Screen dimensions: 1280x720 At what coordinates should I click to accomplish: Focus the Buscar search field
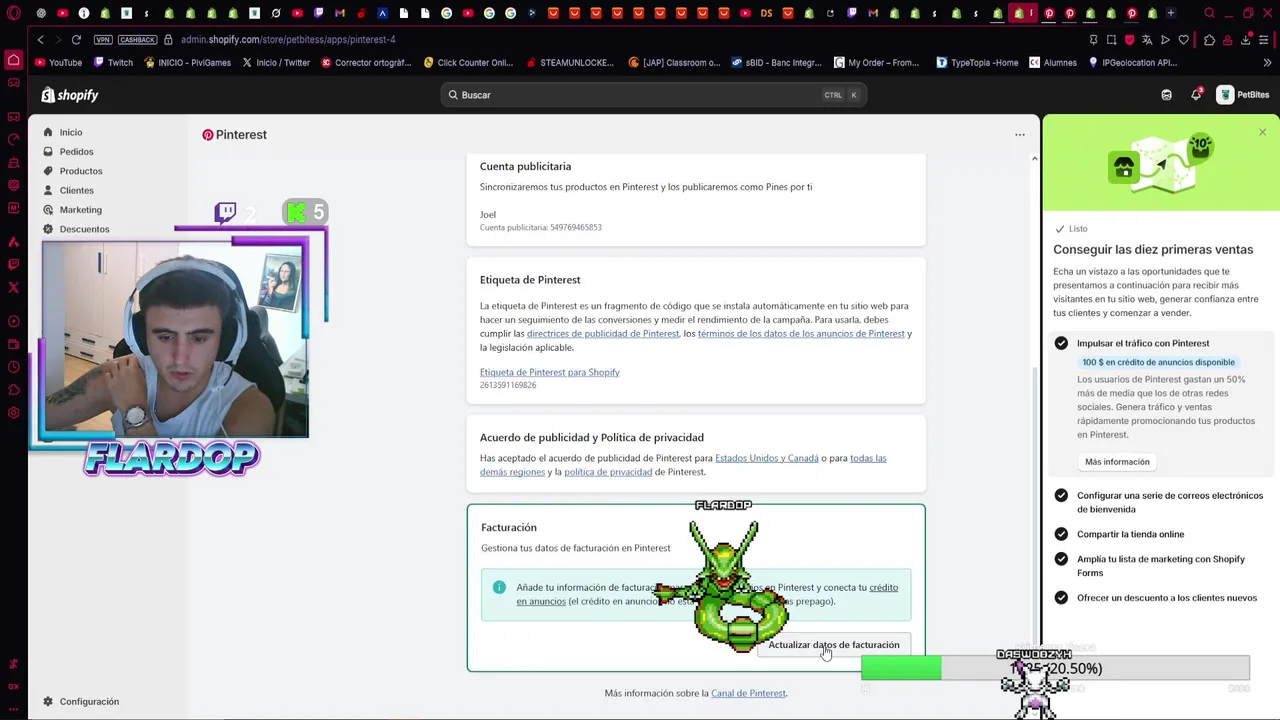point(654,95)
